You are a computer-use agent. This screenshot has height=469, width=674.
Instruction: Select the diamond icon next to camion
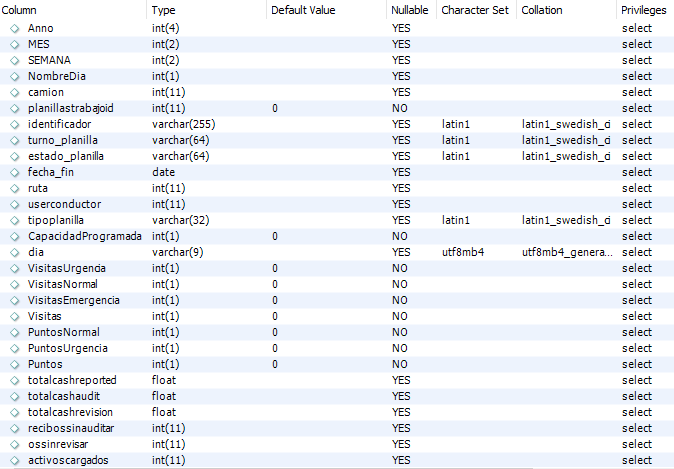click(15, 92)
